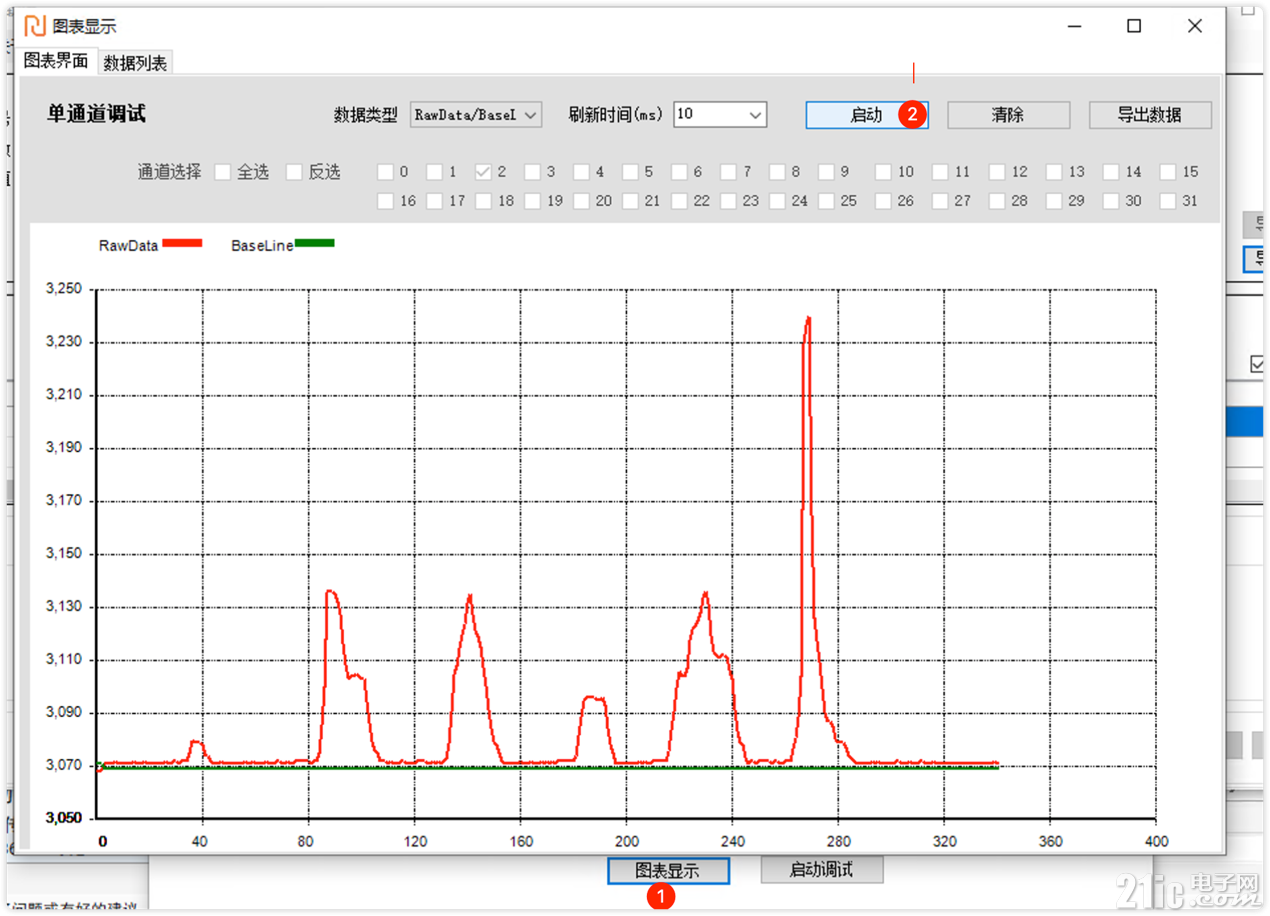Enable channel 20 checkbox
Screen dimensions: 1270x916
click(582, 201)
